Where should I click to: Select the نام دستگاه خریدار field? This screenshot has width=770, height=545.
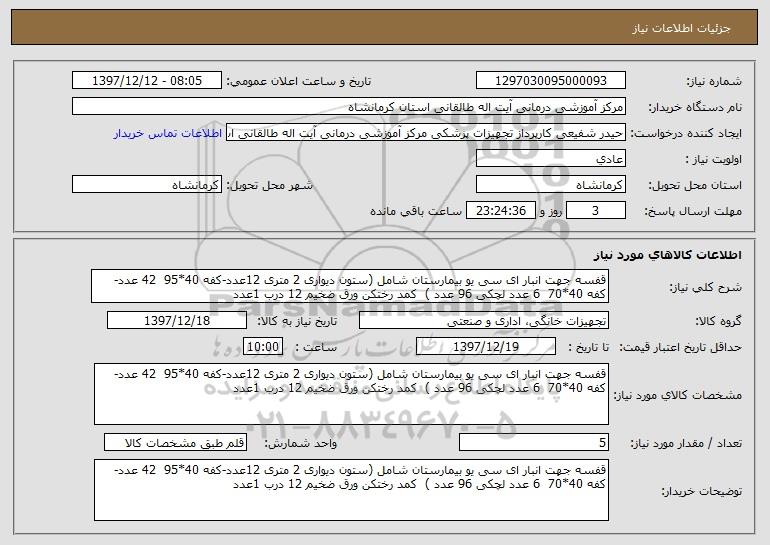coord(349,107)
